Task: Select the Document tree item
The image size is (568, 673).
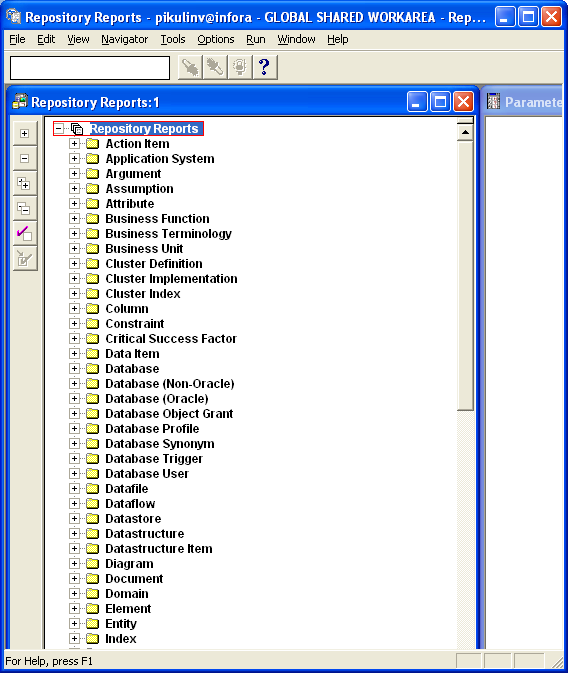Action: (134, 579)
